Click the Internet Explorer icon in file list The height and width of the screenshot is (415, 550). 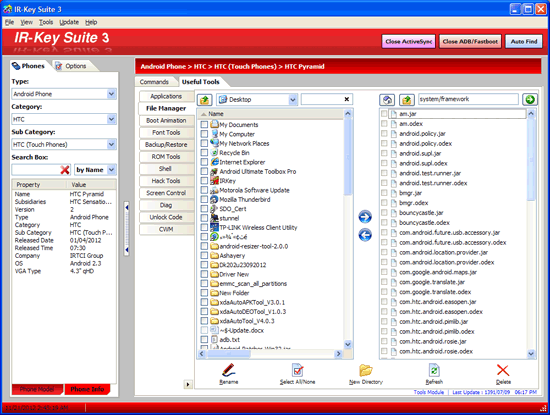coord(215,162)
